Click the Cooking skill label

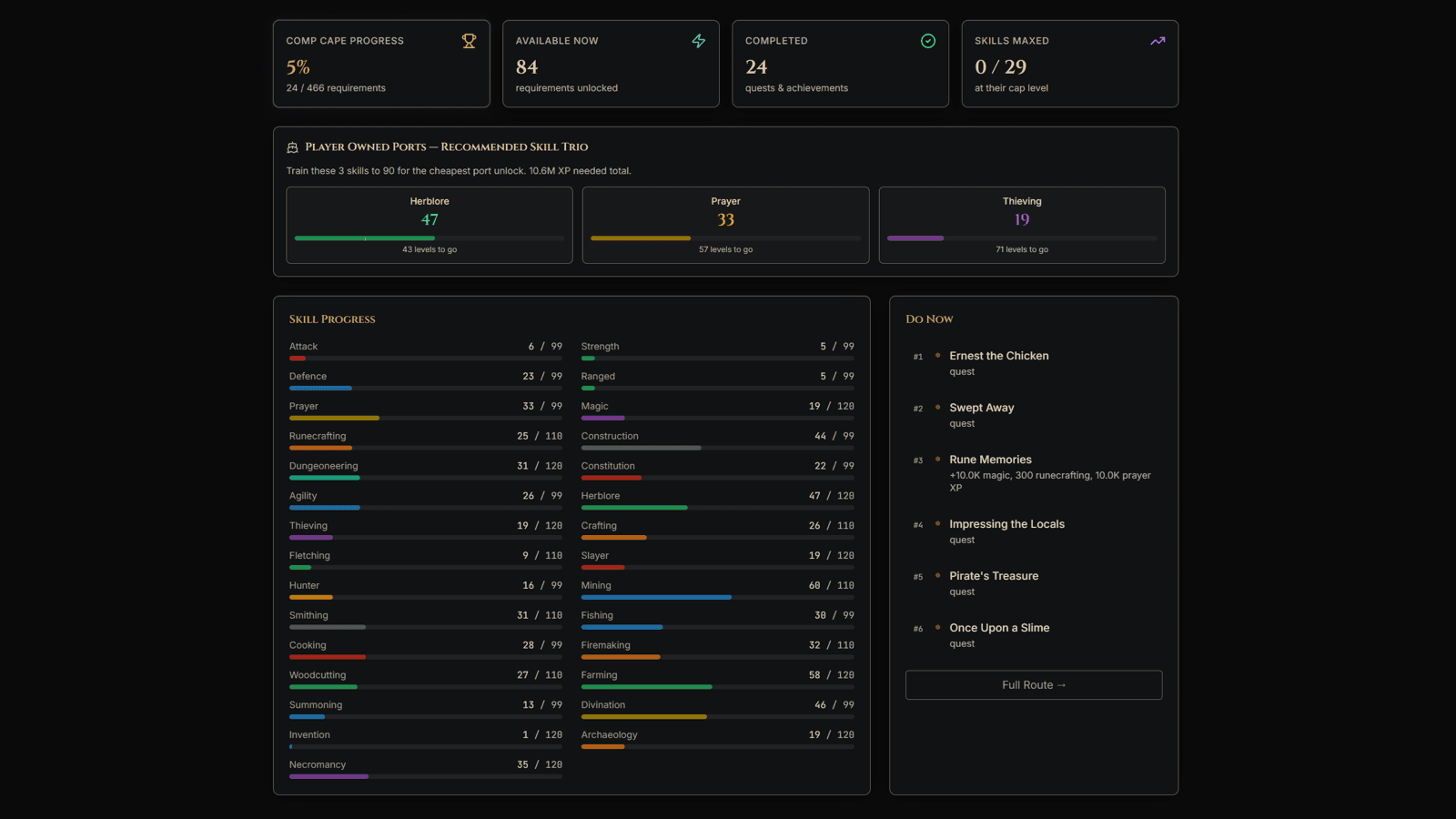tap(308, 645)
